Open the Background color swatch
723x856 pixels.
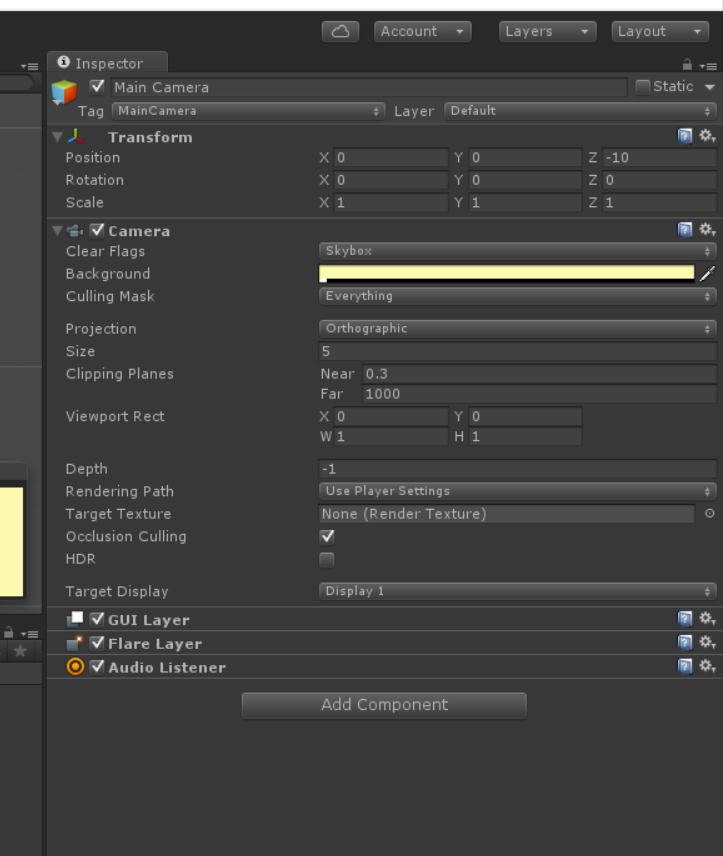(507, 274)
